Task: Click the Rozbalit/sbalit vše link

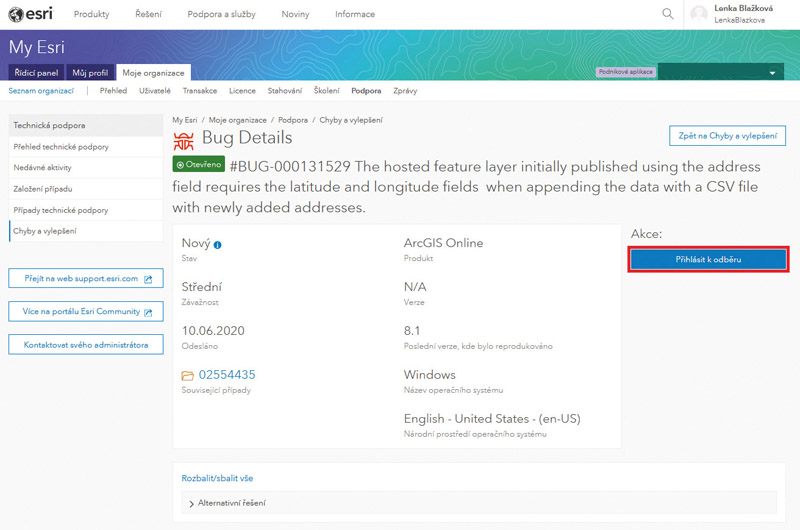Action: point(217,478)
